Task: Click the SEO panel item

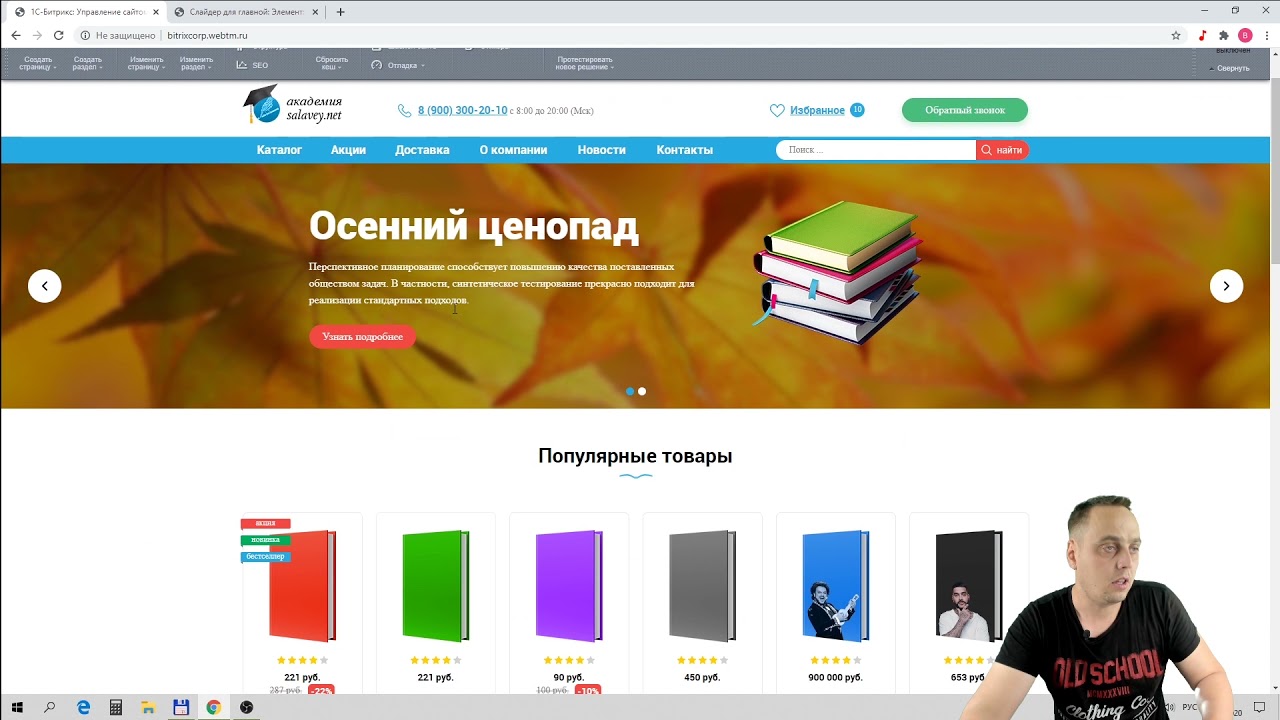Action: coord(252,65)
